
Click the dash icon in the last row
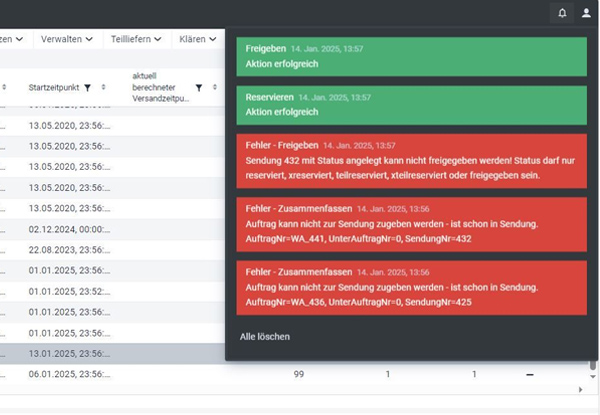tap(530, 374)
